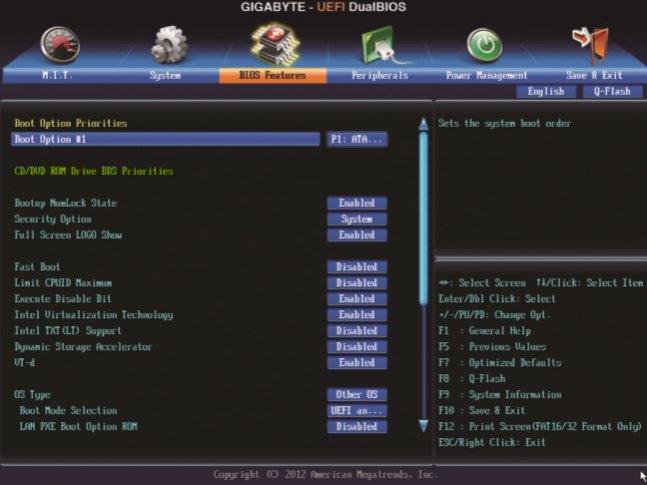This screenshot has height=485, width=647.
Task: Select the Execute Disable Bit label
Action: tap(63, 299)
